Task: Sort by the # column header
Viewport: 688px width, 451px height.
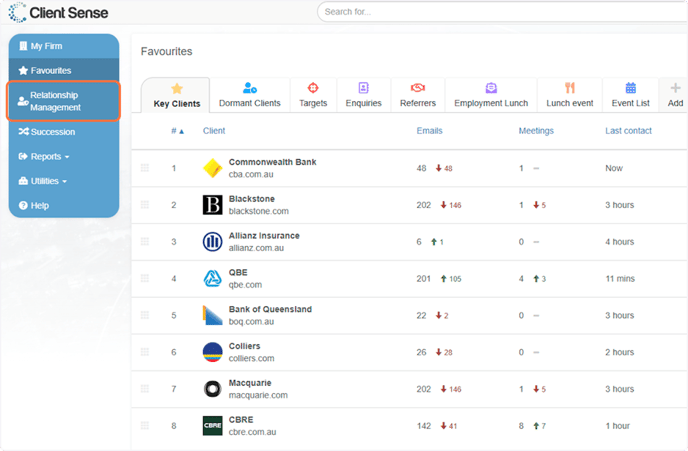Action: click(x=177, y=131)
